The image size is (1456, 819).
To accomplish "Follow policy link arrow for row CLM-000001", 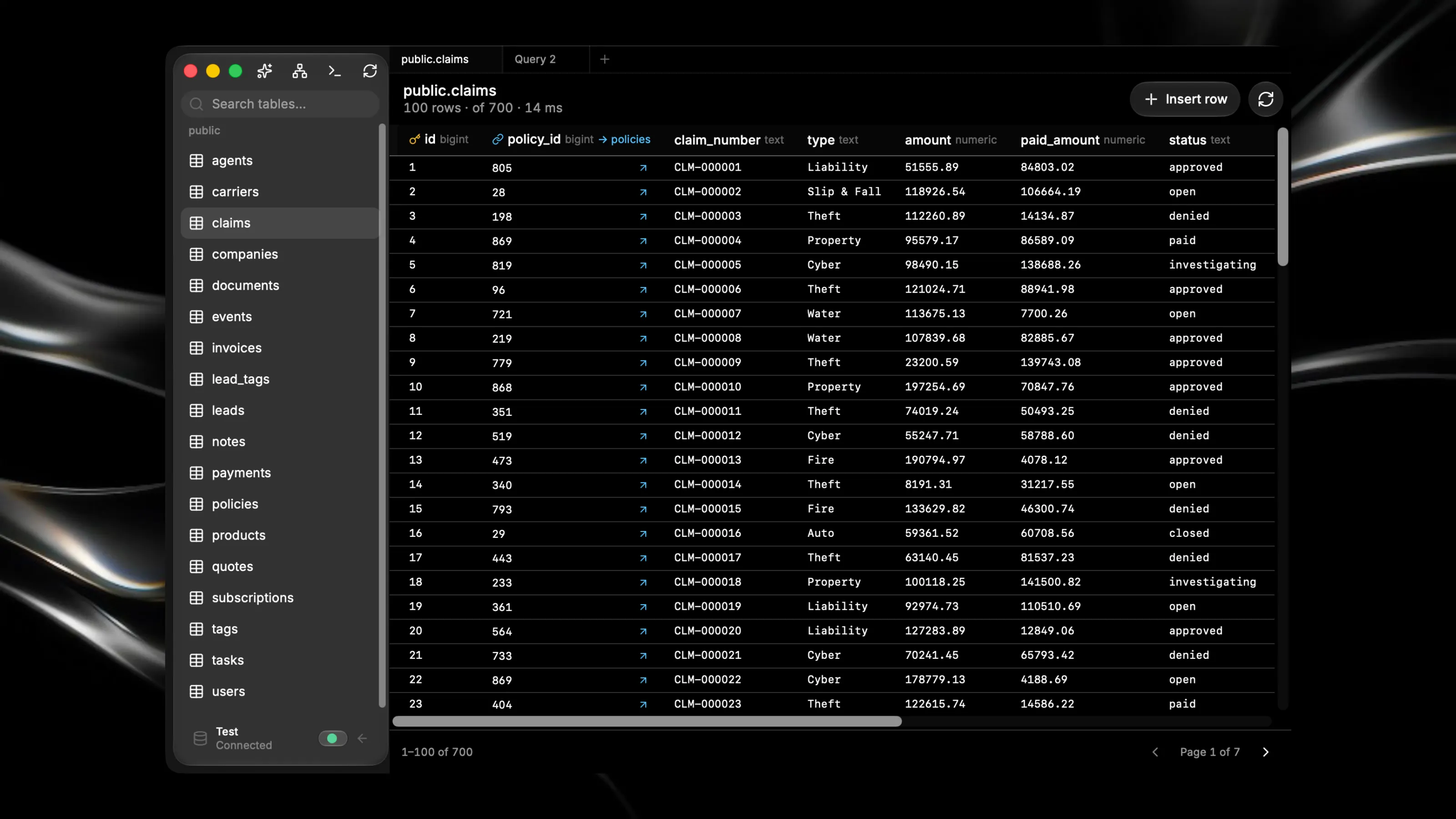I will click(x=643, y=168).
